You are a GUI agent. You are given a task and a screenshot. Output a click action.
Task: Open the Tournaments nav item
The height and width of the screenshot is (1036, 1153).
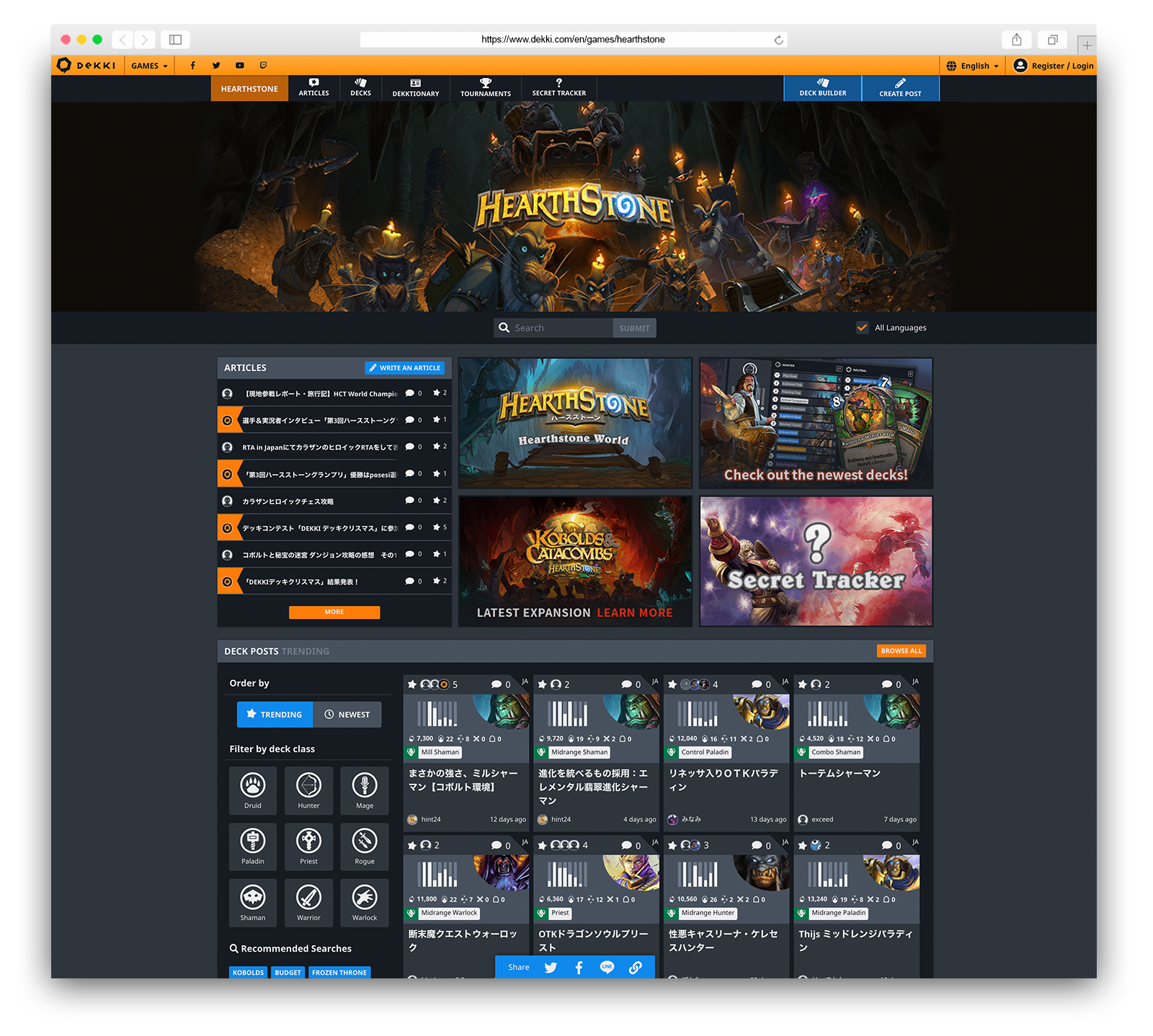pos(486,89)
